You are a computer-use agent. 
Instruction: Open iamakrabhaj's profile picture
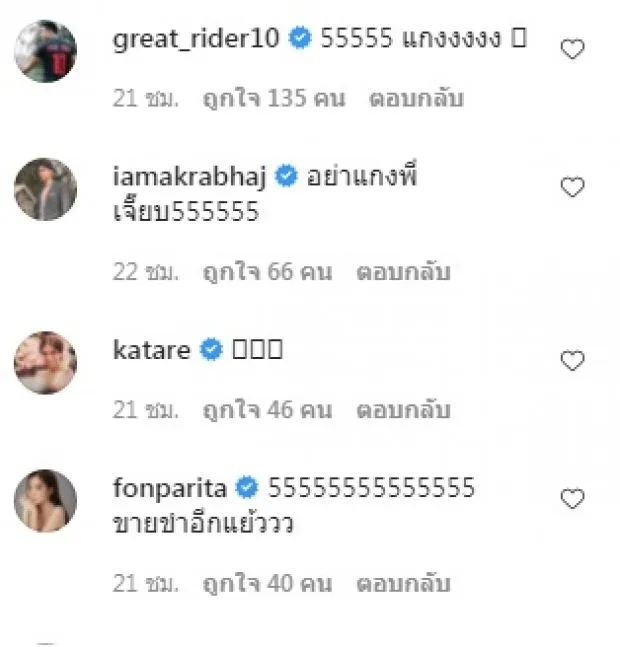coord(45,188)
